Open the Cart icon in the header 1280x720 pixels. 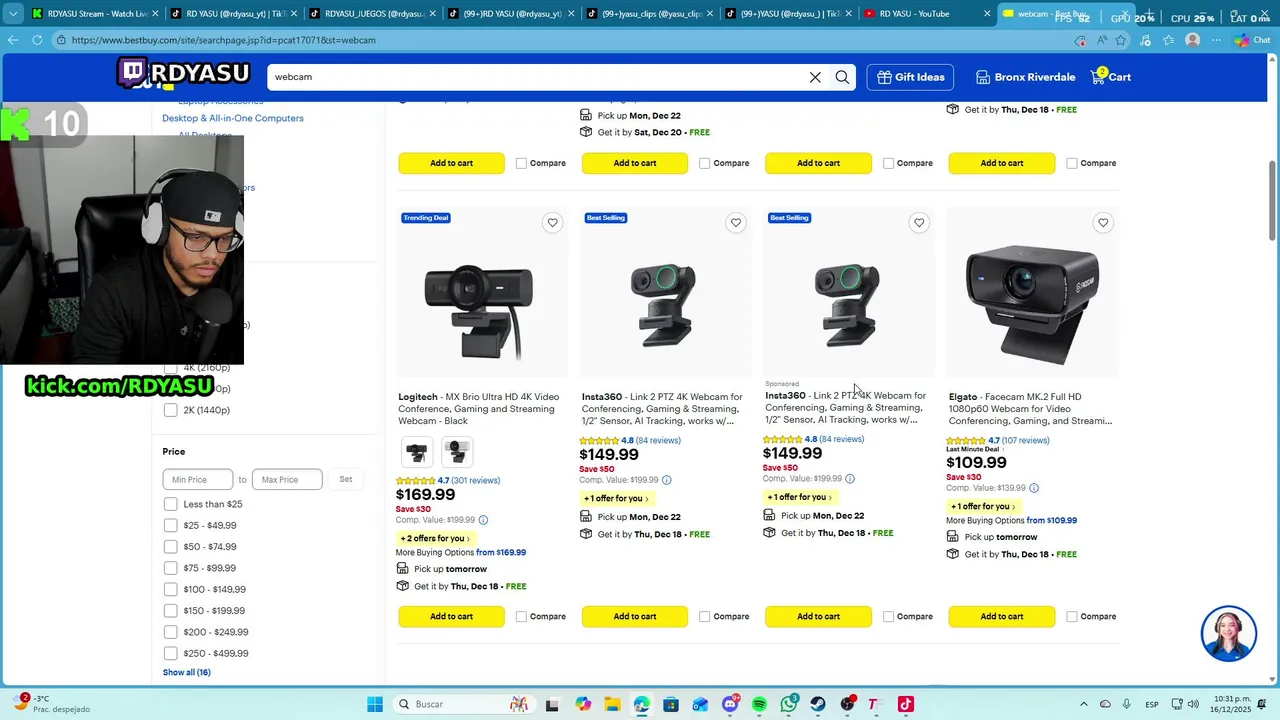pyautogui.click(x=1112, y=77)
